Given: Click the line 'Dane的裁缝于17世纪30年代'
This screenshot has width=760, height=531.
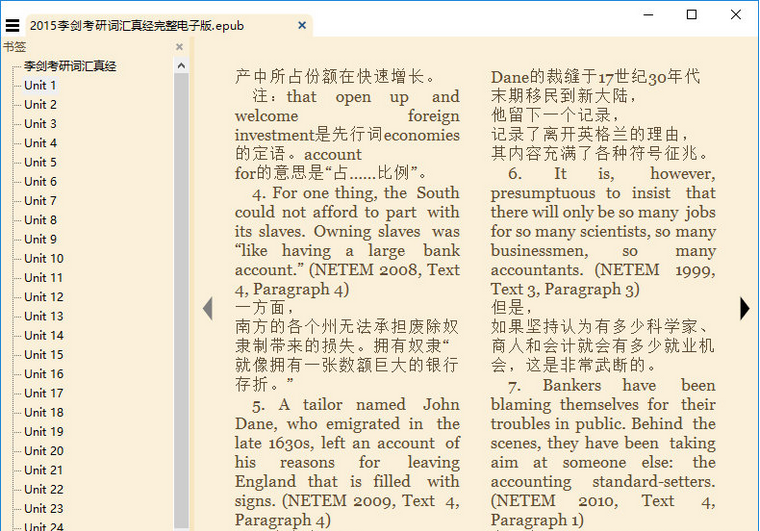Looking at the screenshot, I should point(596,77).
